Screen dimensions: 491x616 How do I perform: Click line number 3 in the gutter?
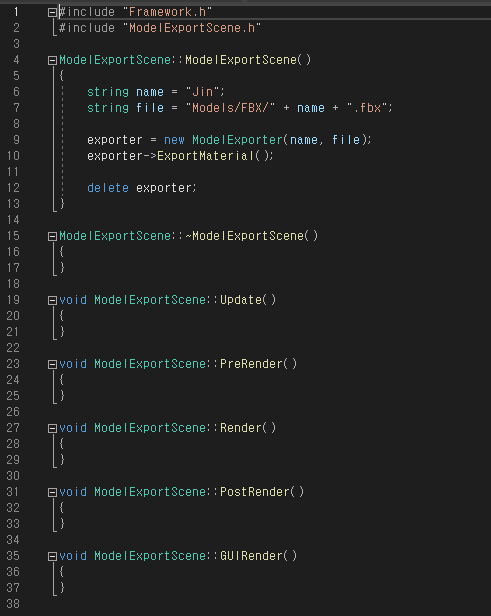[16, 44]
